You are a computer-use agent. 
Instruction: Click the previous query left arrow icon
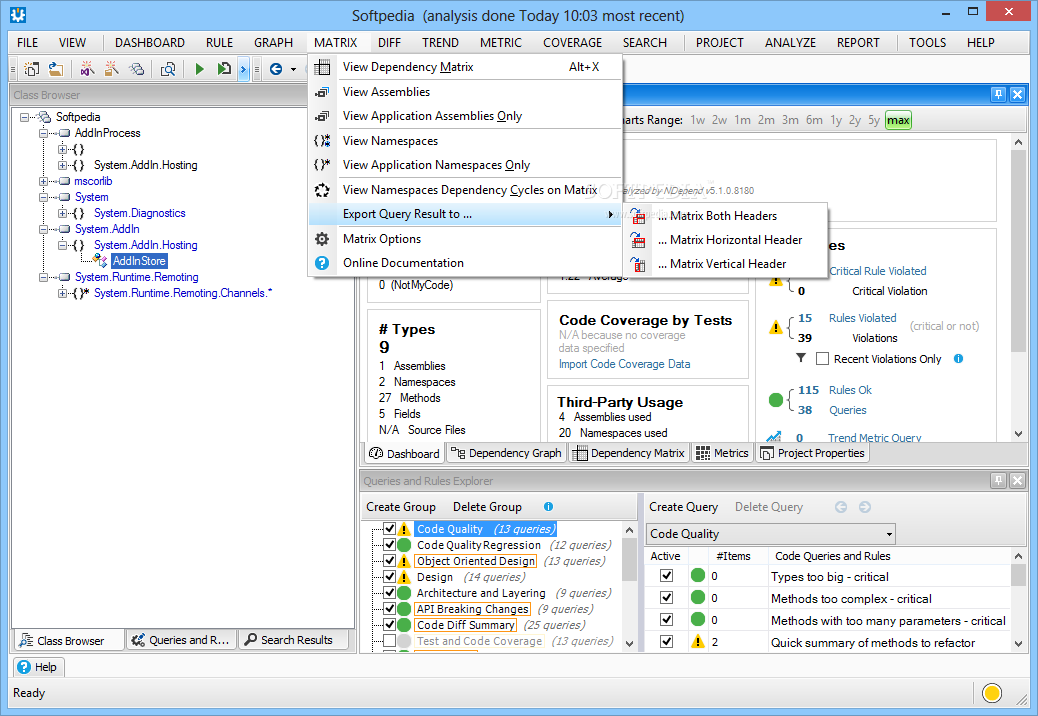(841, 507)
